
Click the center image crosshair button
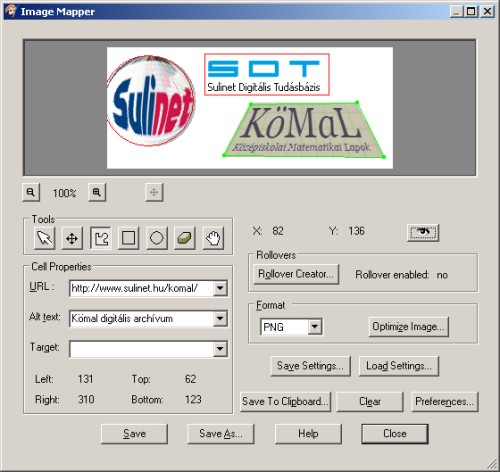154,192
